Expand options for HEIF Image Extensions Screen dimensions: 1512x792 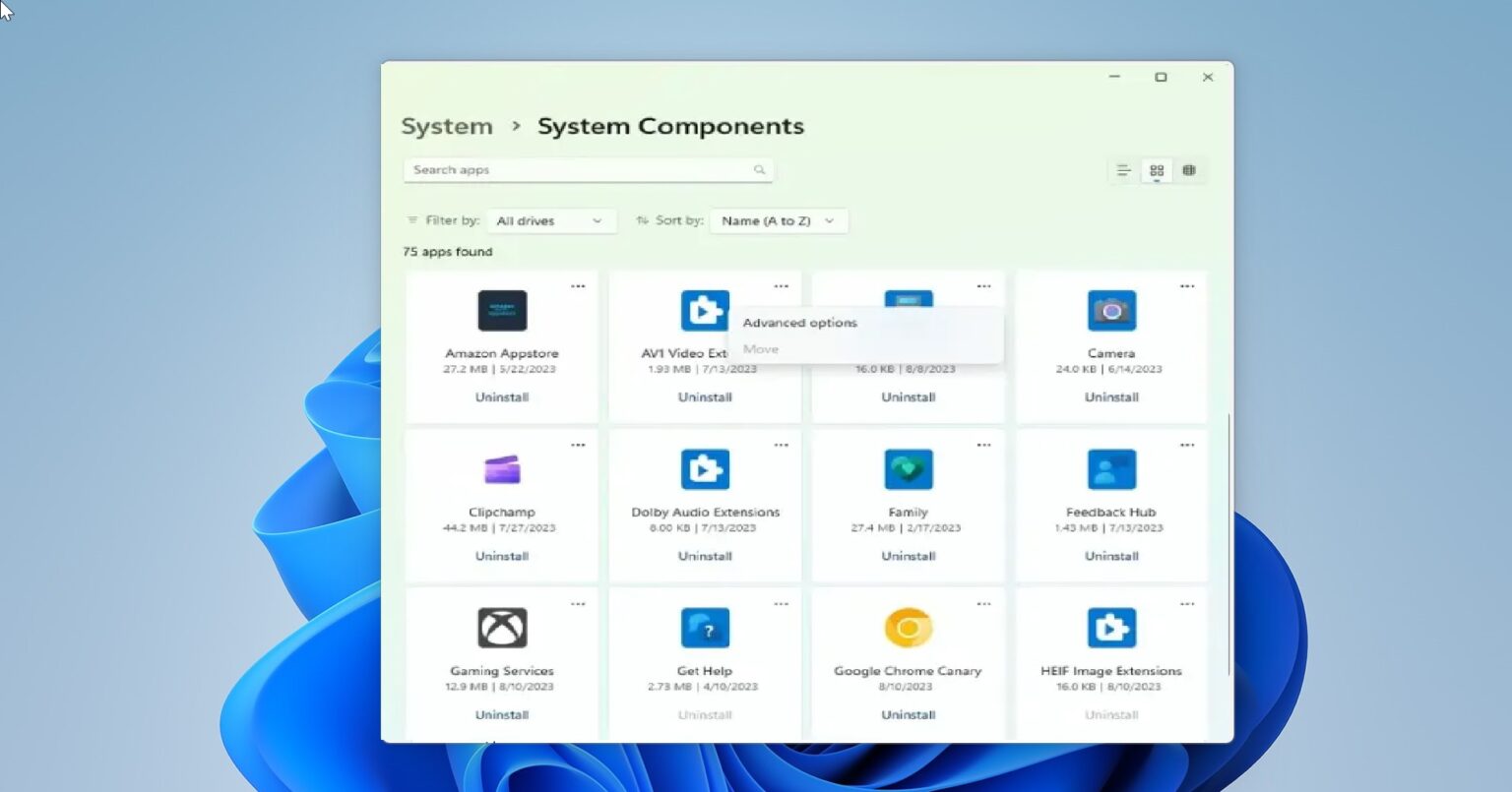coord(1187,603)
